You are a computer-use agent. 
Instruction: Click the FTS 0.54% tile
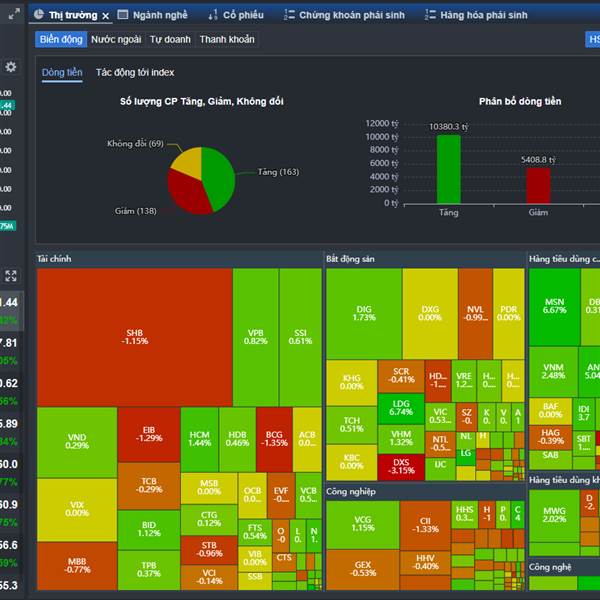point(255,532)
